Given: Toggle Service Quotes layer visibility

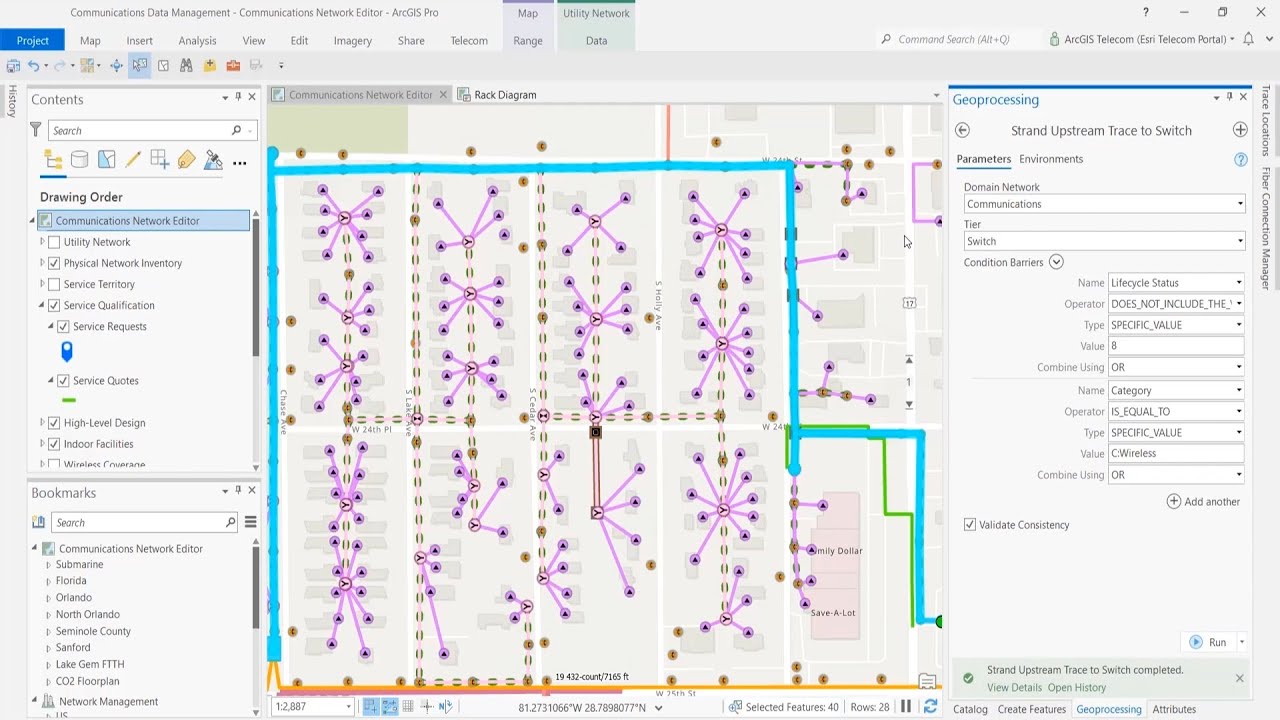Looking at the screenshot, I should tap(63, 380).
